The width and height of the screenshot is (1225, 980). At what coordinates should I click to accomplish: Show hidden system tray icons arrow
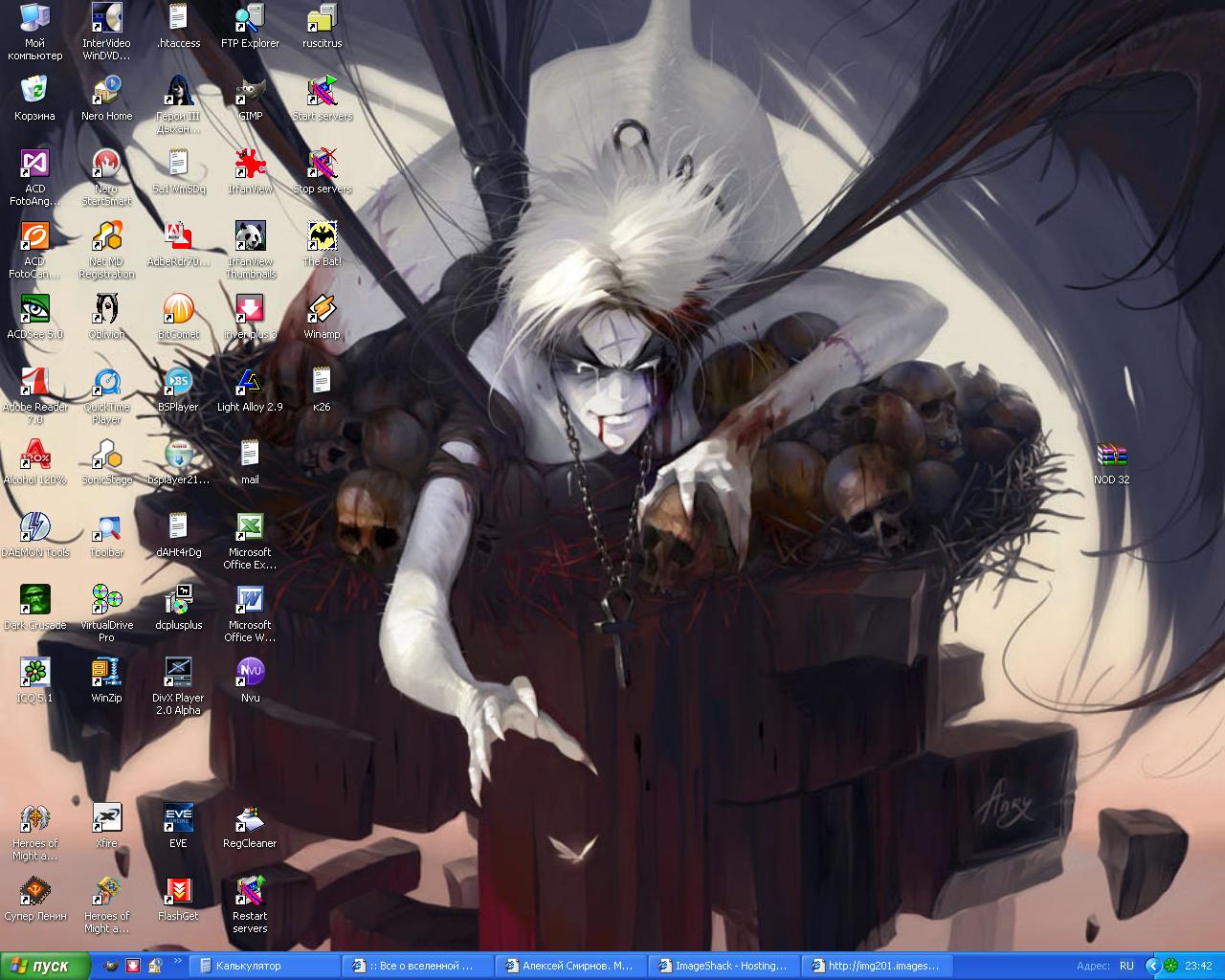1153,966
